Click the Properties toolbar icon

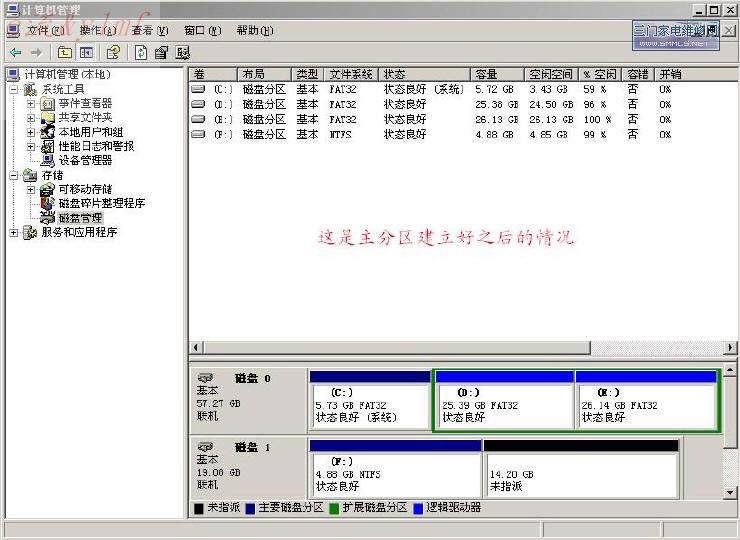tap(161, 52)
